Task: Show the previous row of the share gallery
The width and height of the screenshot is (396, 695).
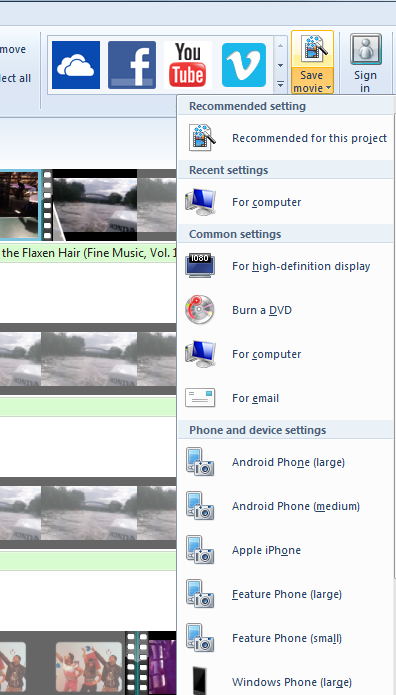Action: (280, 46)
